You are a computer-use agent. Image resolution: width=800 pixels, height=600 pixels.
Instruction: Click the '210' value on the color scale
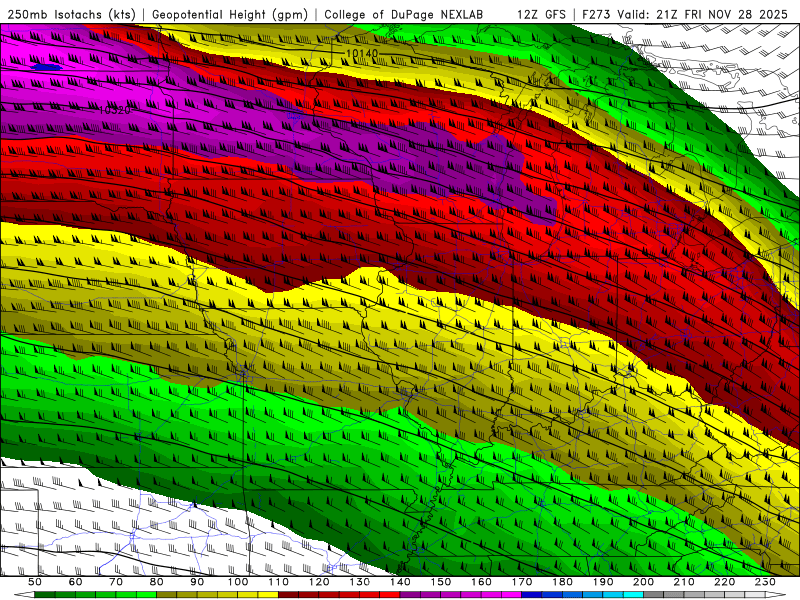(684, 582)
